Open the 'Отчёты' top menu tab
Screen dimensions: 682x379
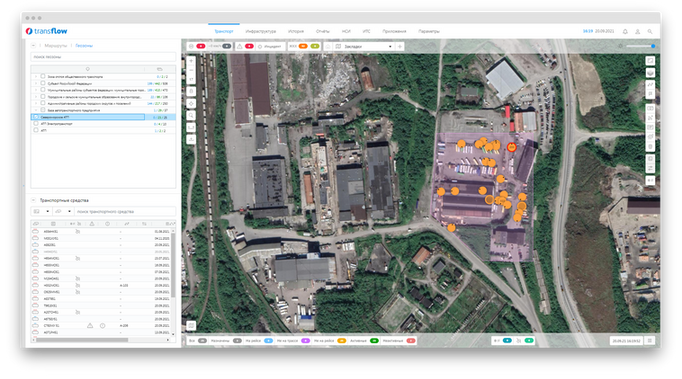click(323, 31)
